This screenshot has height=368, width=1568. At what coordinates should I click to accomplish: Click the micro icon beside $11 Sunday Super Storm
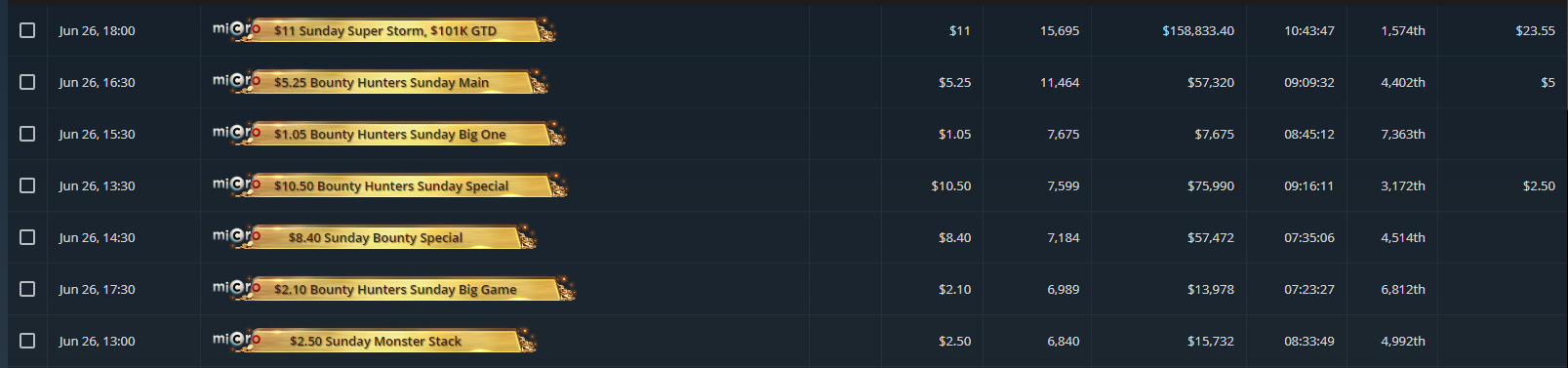point(237,29)
